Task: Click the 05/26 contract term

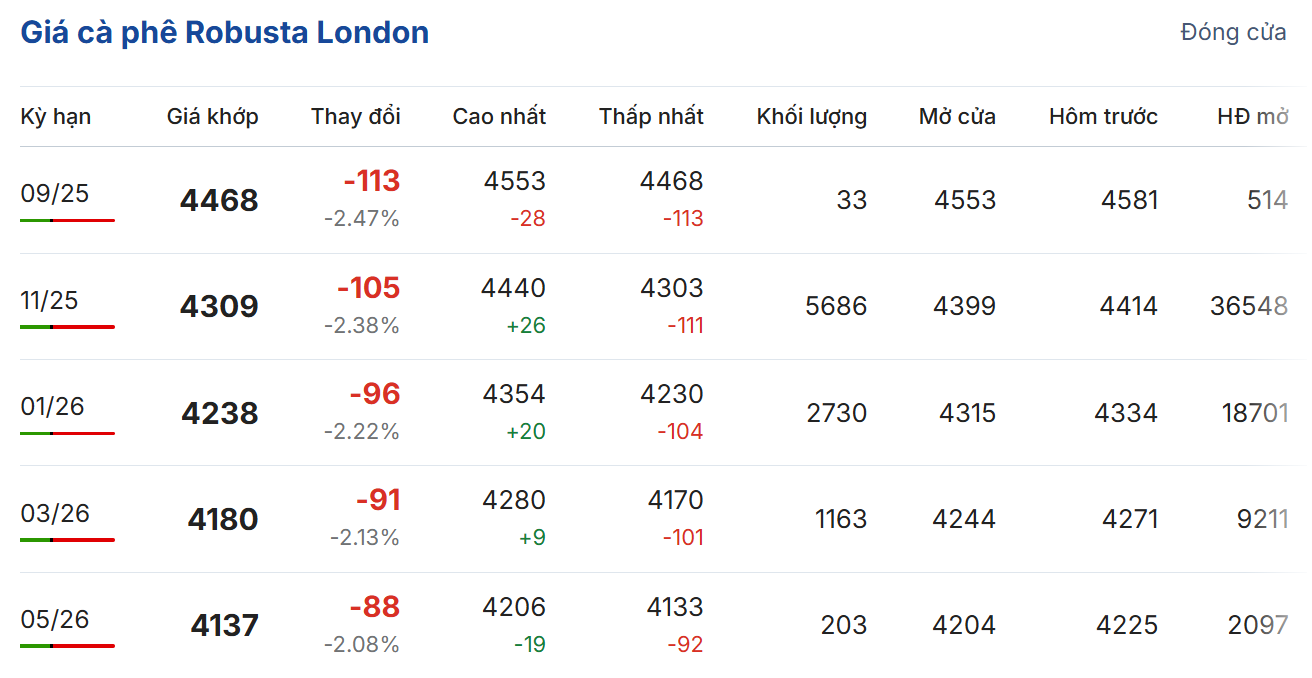Action: (x=55, y=619)
